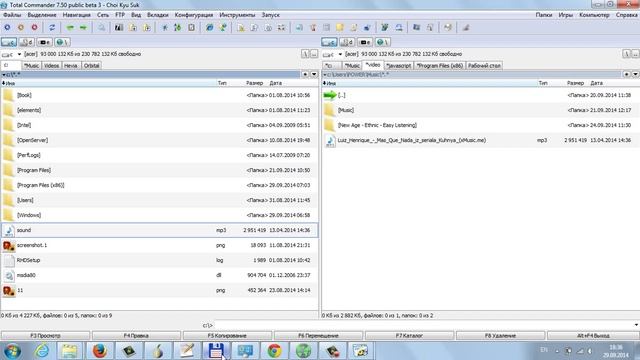Sort left panel by Размер column
This screenshot has width=640, height=360.
point(254,83)
